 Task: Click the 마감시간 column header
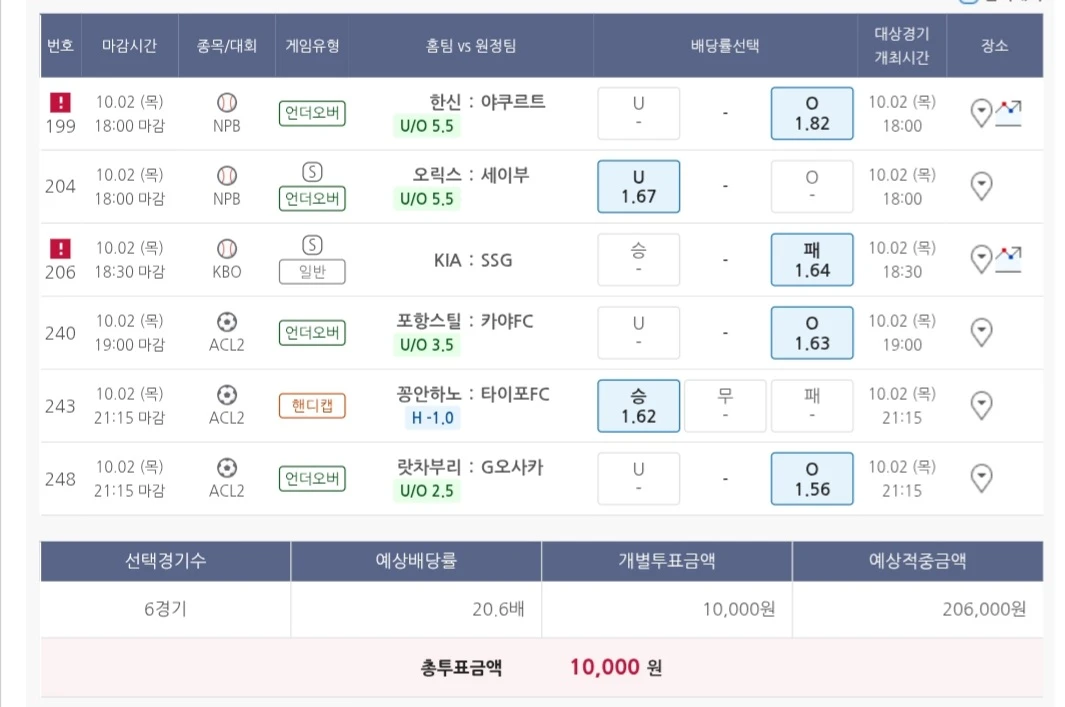130,46
